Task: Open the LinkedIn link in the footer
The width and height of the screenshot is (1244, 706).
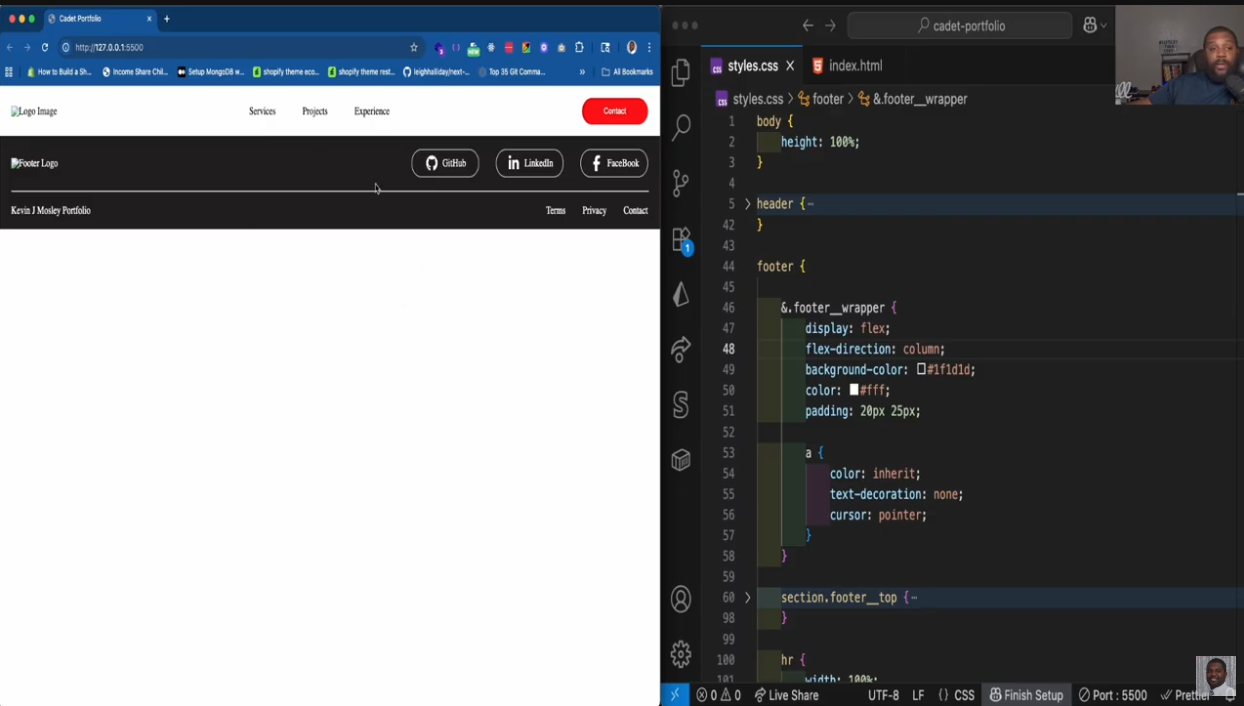Action: tap(529, 163)
